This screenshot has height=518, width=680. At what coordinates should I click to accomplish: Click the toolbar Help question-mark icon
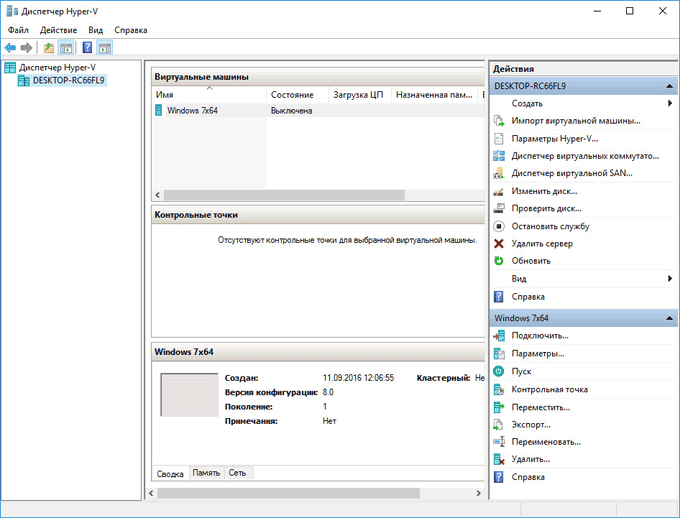point(87,47)
